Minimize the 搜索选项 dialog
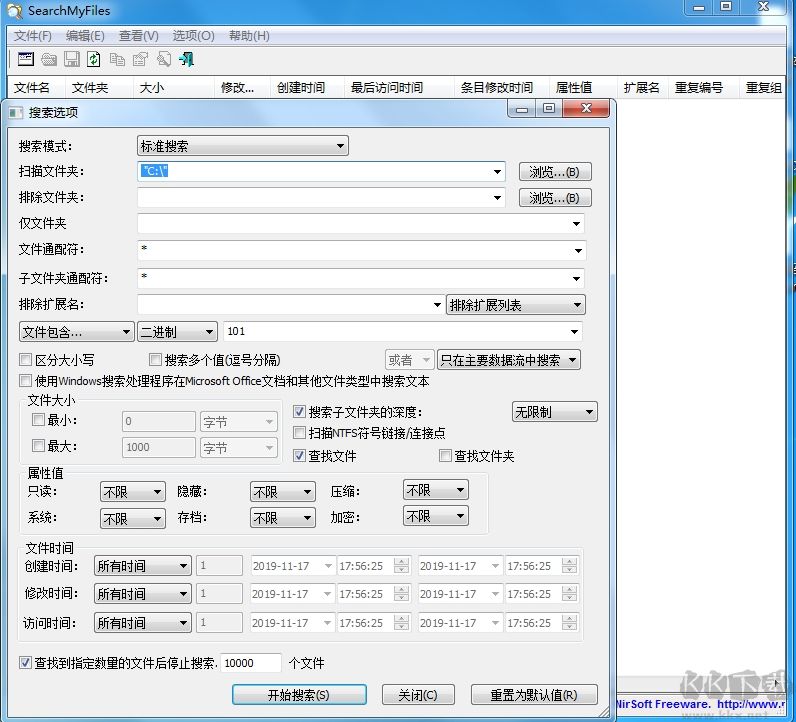 coord(522,109)
